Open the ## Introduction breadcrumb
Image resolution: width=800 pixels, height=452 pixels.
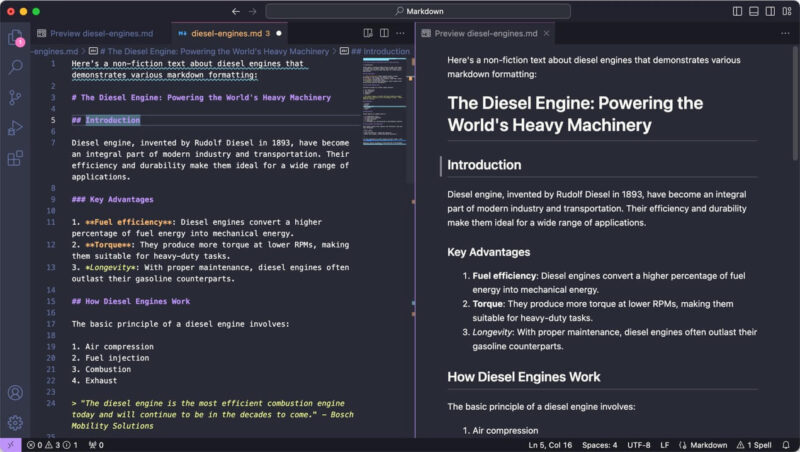375,51
